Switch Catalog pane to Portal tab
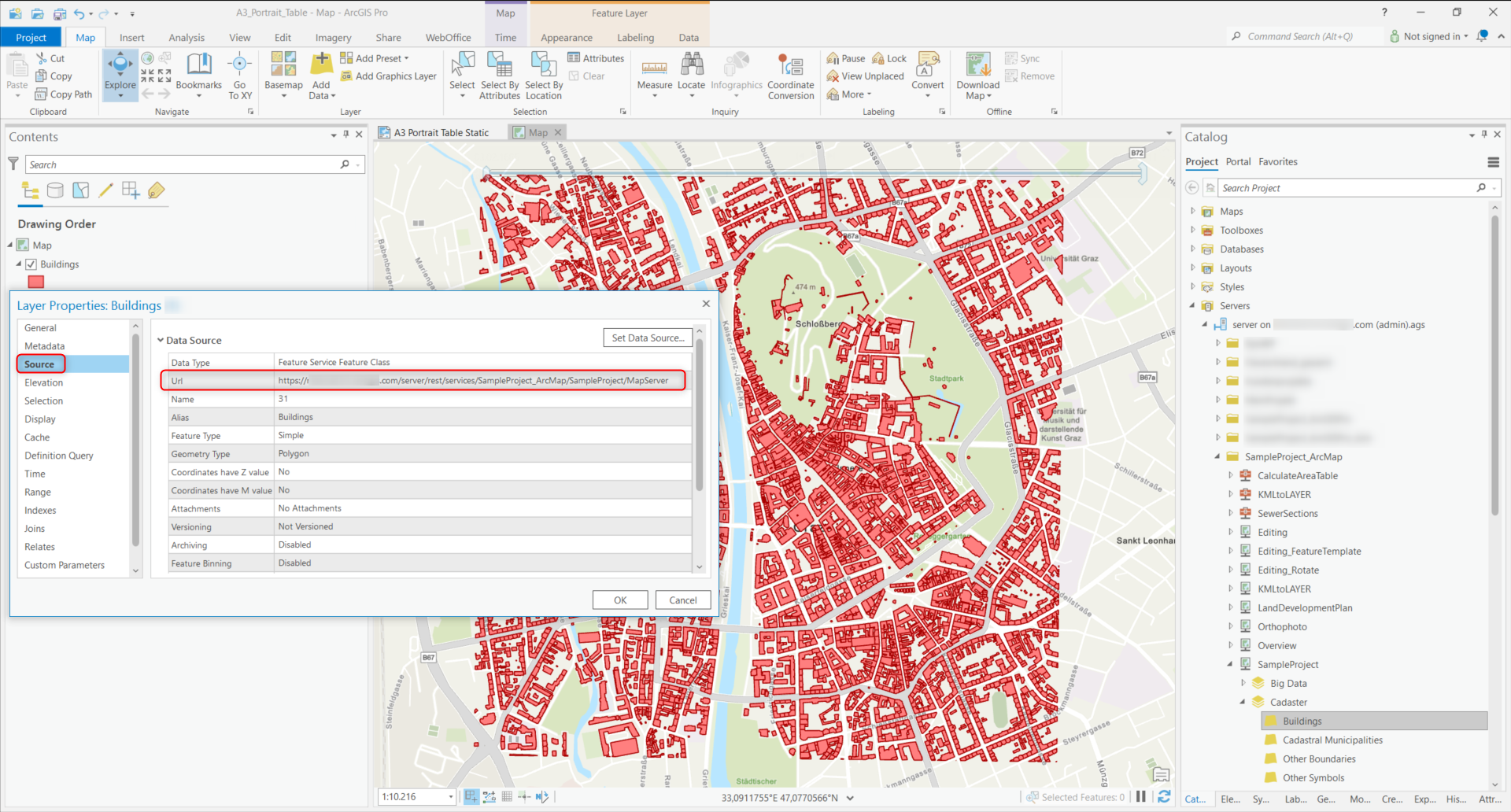The height and width of the screenshot is (812, 1511). point(1238,161)
